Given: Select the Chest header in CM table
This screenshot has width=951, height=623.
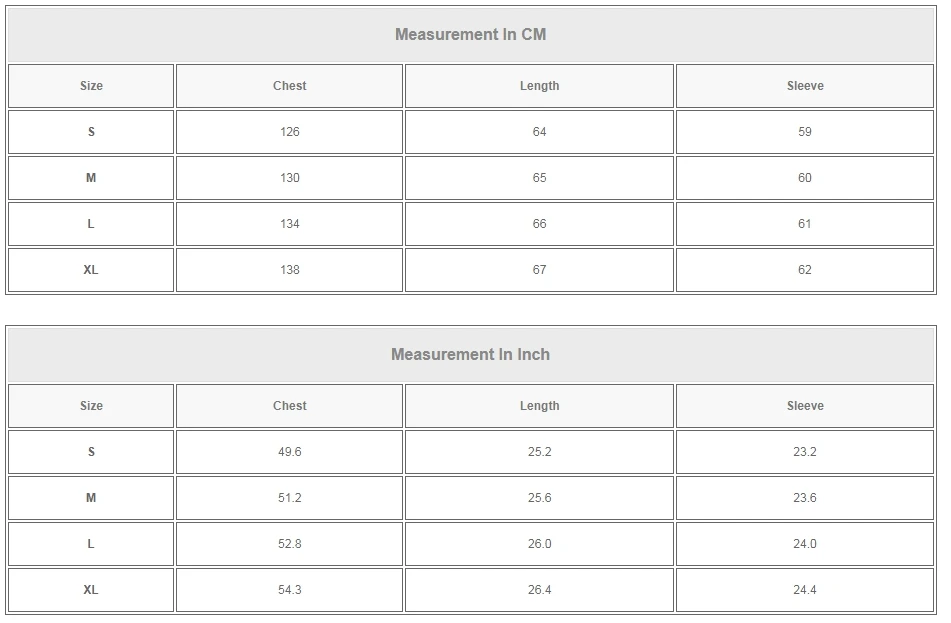Looking at the screenshot, I should 289,86.
